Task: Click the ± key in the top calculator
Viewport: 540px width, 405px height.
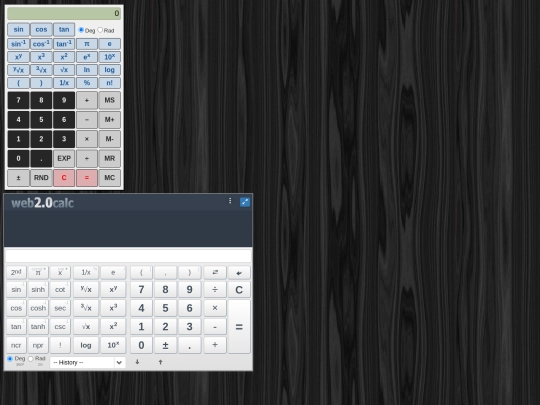Action: coord(19,178)
